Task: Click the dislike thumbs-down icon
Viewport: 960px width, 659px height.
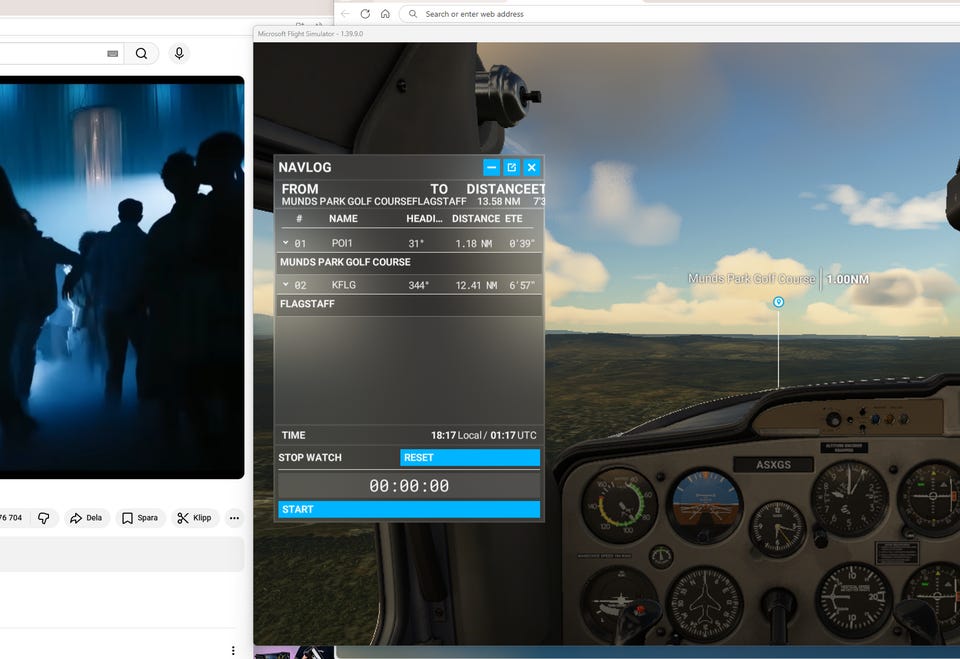Action: [x=43, y=518]
